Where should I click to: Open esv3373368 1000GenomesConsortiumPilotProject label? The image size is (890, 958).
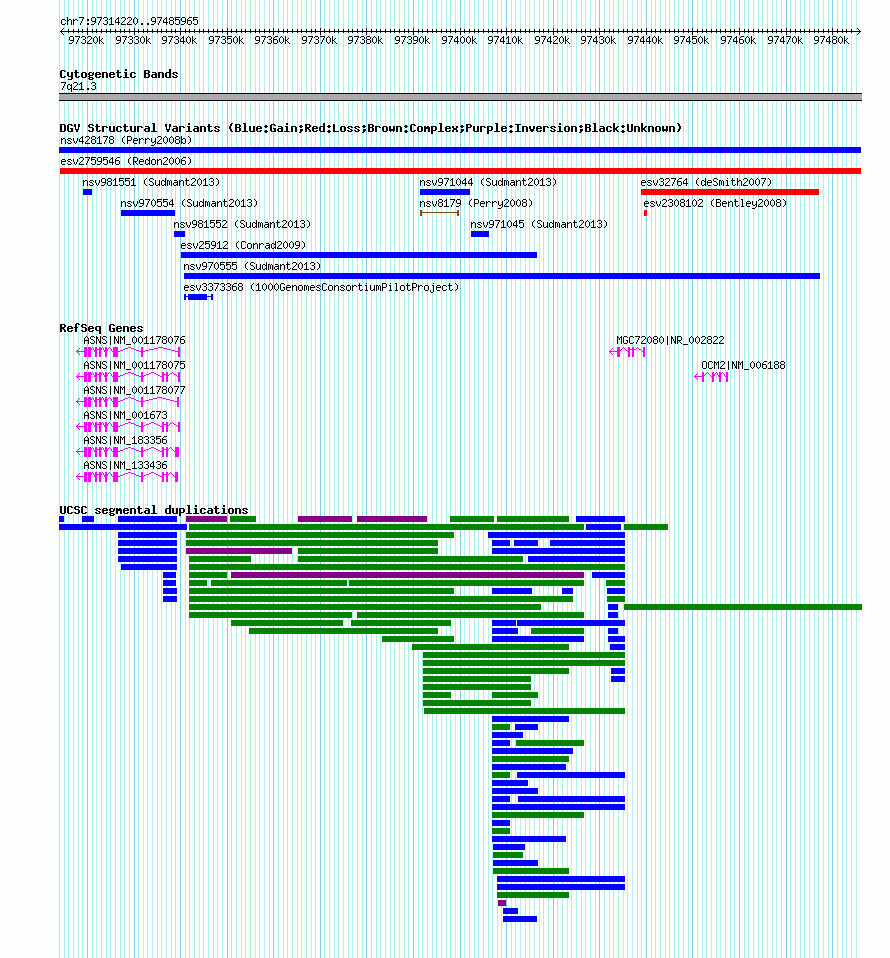point(321,287)
